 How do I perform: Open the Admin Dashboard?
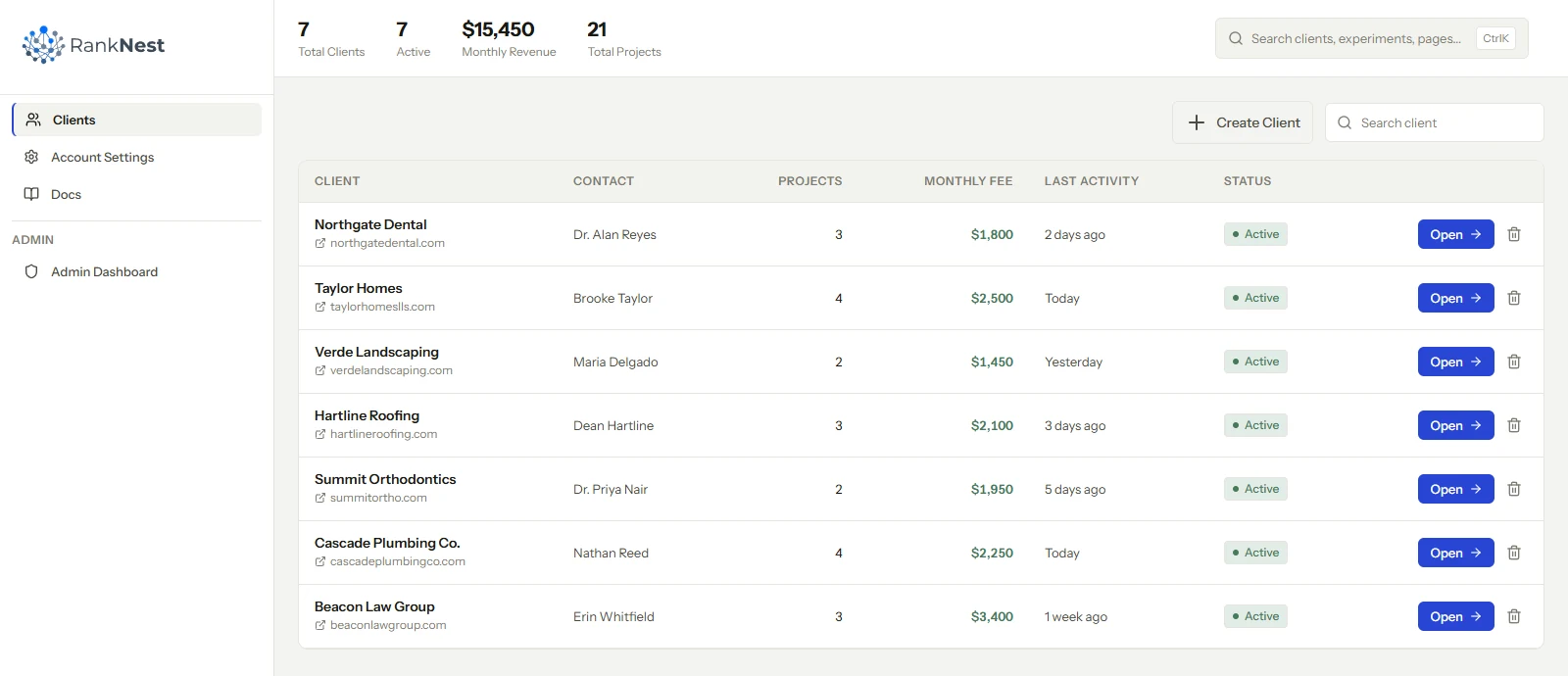pos(137,271)
